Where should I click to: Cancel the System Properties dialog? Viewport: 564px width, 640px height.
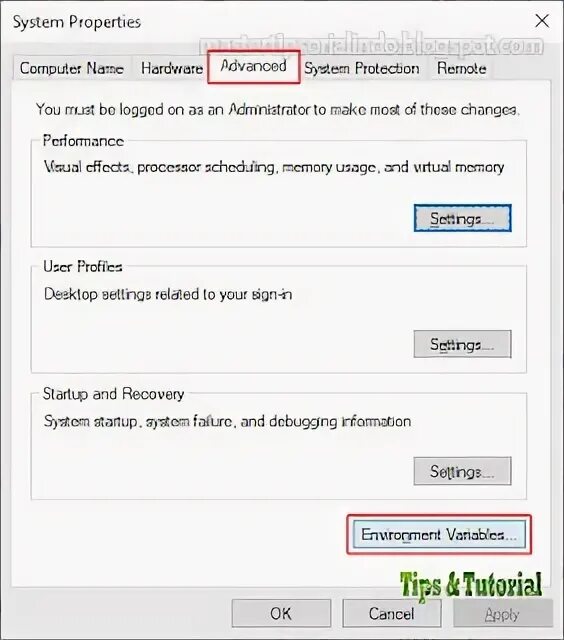click(x=392, y=613)
